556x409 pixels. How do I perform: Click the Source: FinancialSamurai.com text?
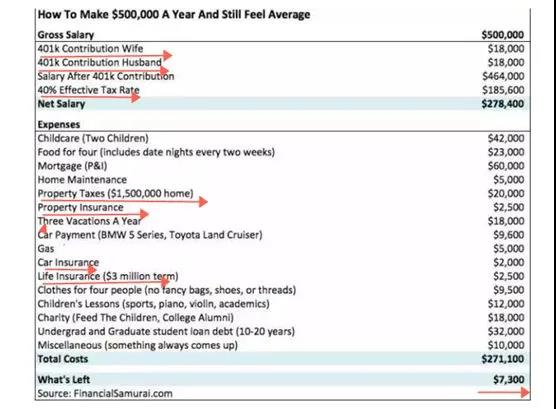pyautogui.click(x=105, y=393)
